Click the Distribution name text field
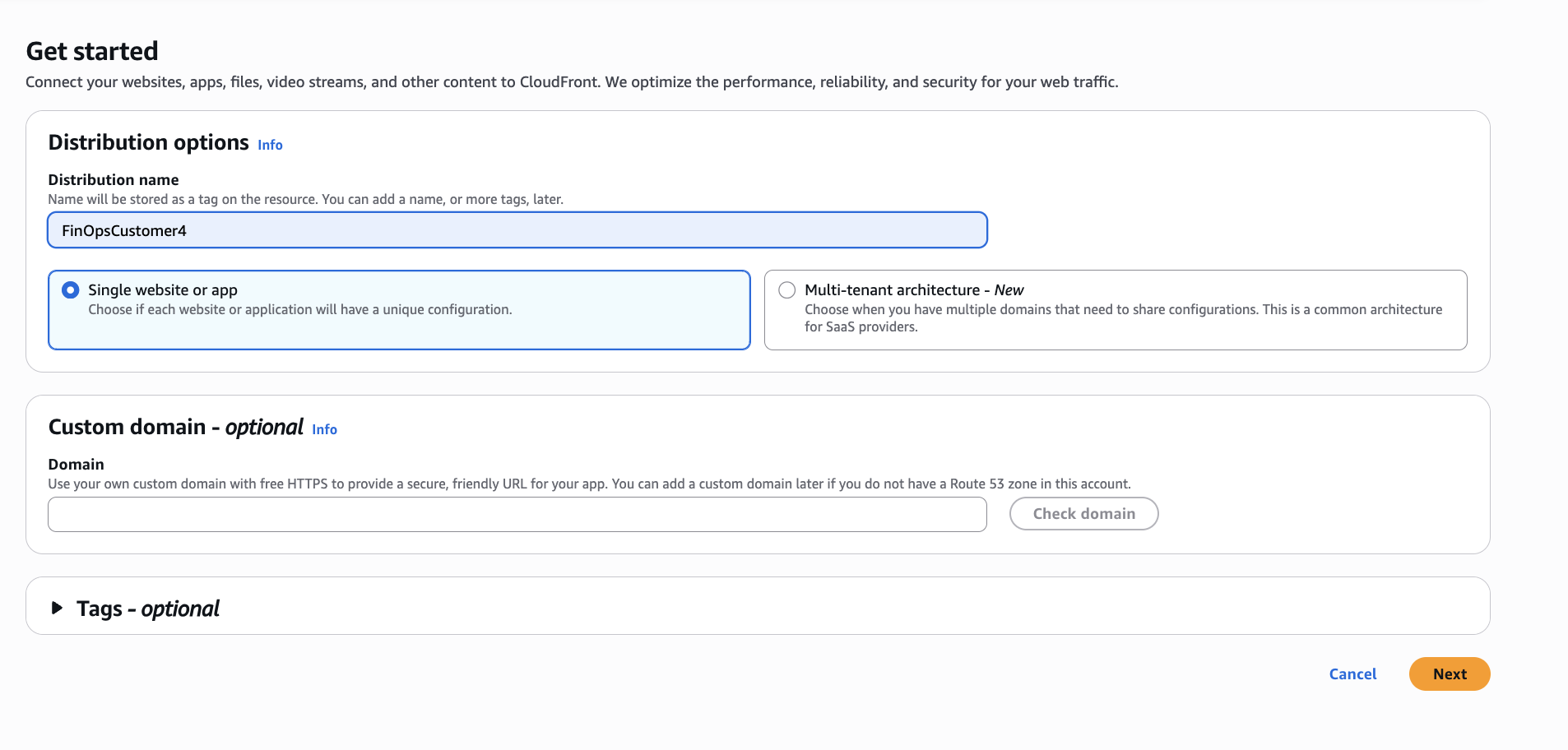 [x=517, y=230]
